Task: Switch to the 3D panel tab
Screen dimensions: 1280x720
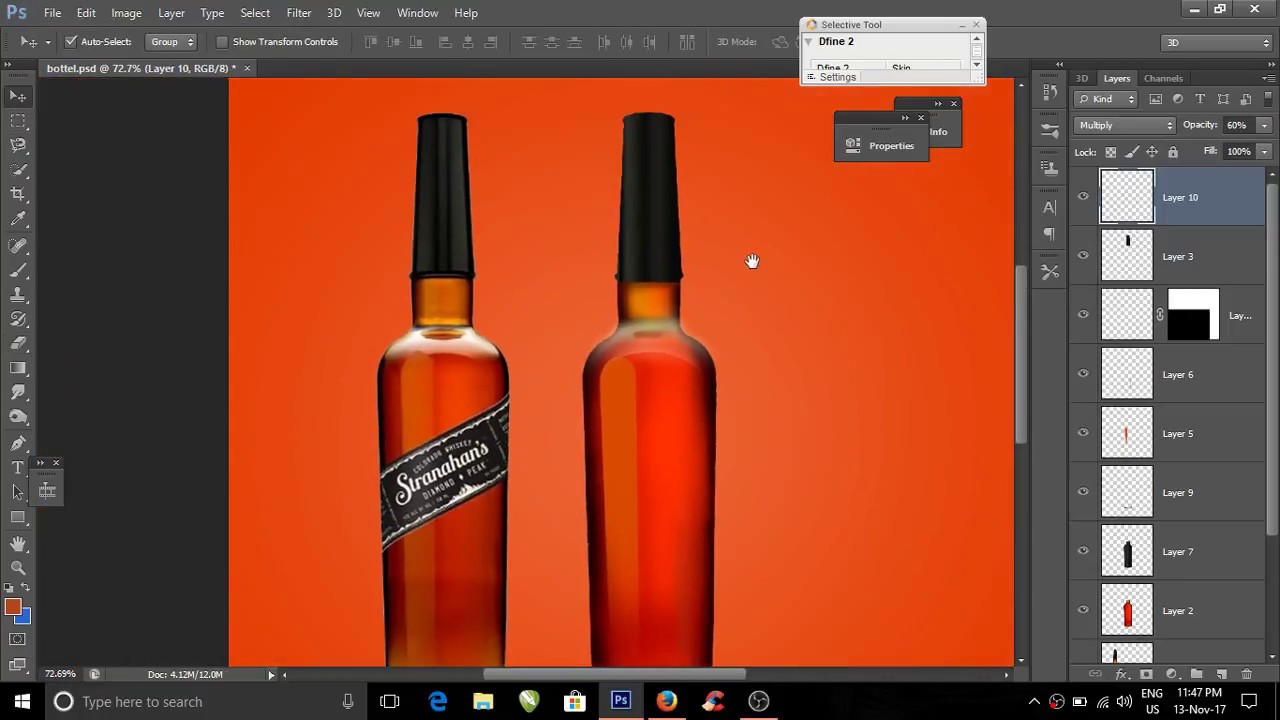Action: click(x=1081, y=78)
